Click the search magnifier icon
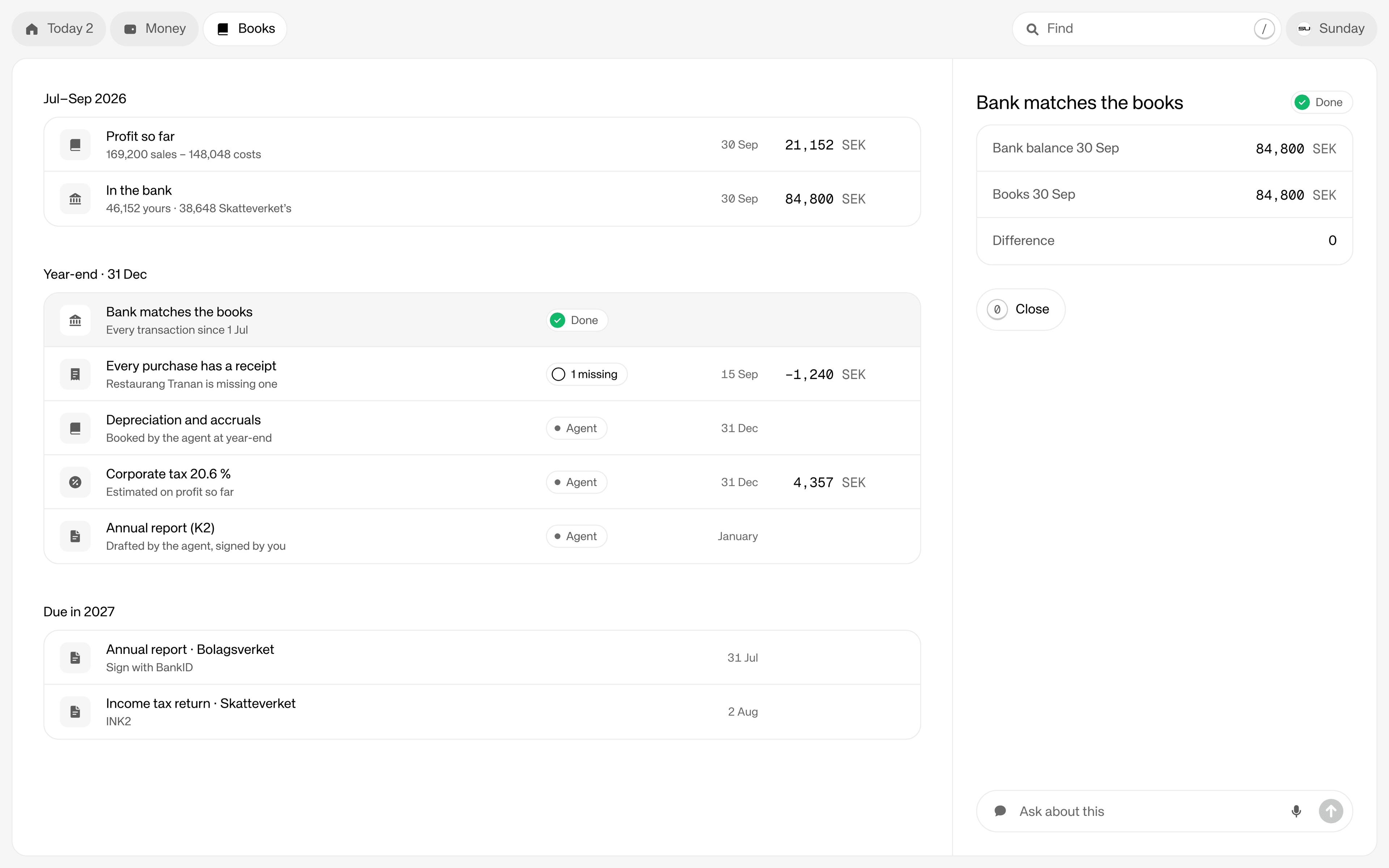The image size is (1389, 868). 1032,29
